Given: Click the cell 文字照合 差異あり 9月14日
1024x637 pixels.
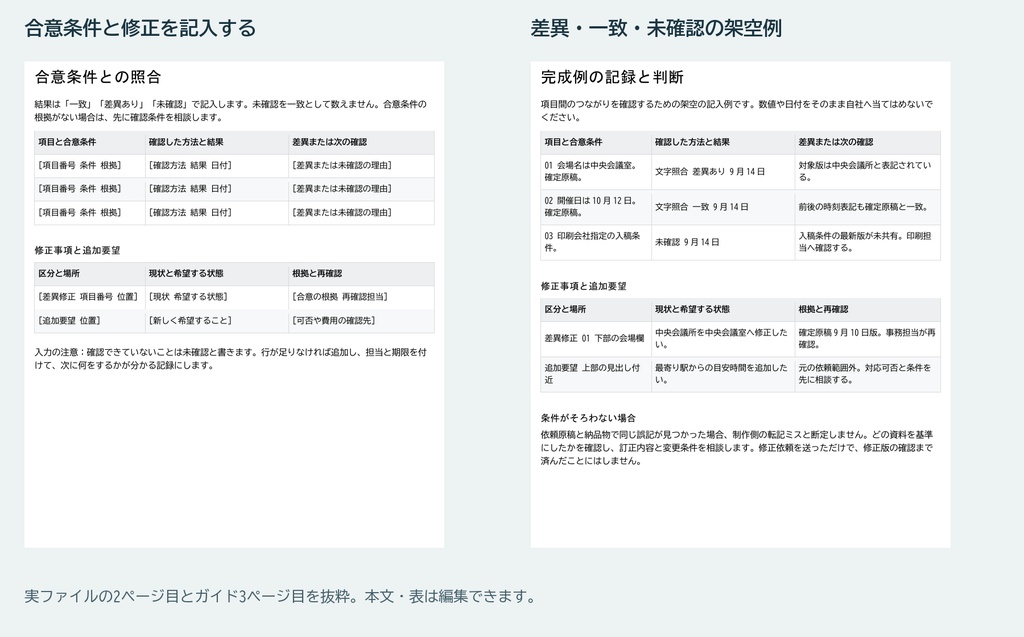Looking at the screenshot, I should pos(723,171).
